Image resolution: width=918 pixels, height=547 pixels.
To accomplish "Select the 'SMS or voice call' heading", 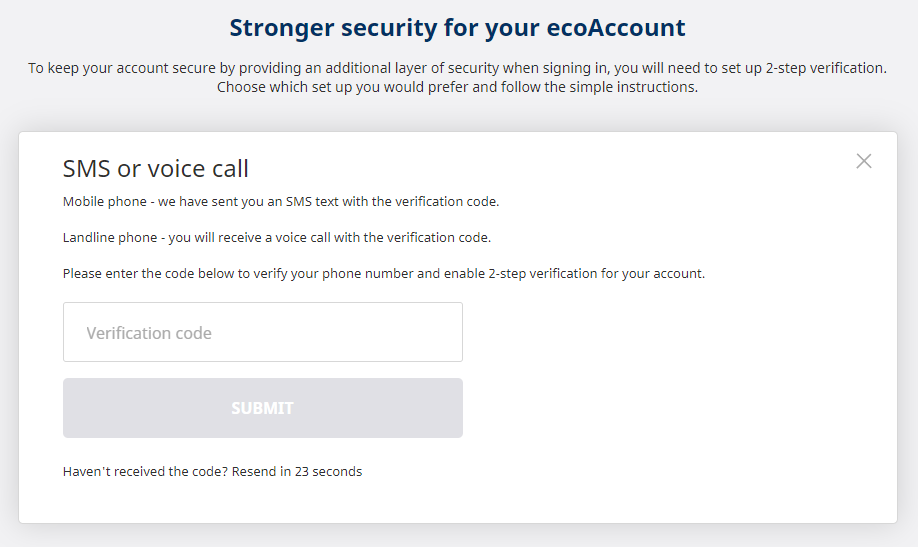I will pyautogui.click(x=156, y=169).
